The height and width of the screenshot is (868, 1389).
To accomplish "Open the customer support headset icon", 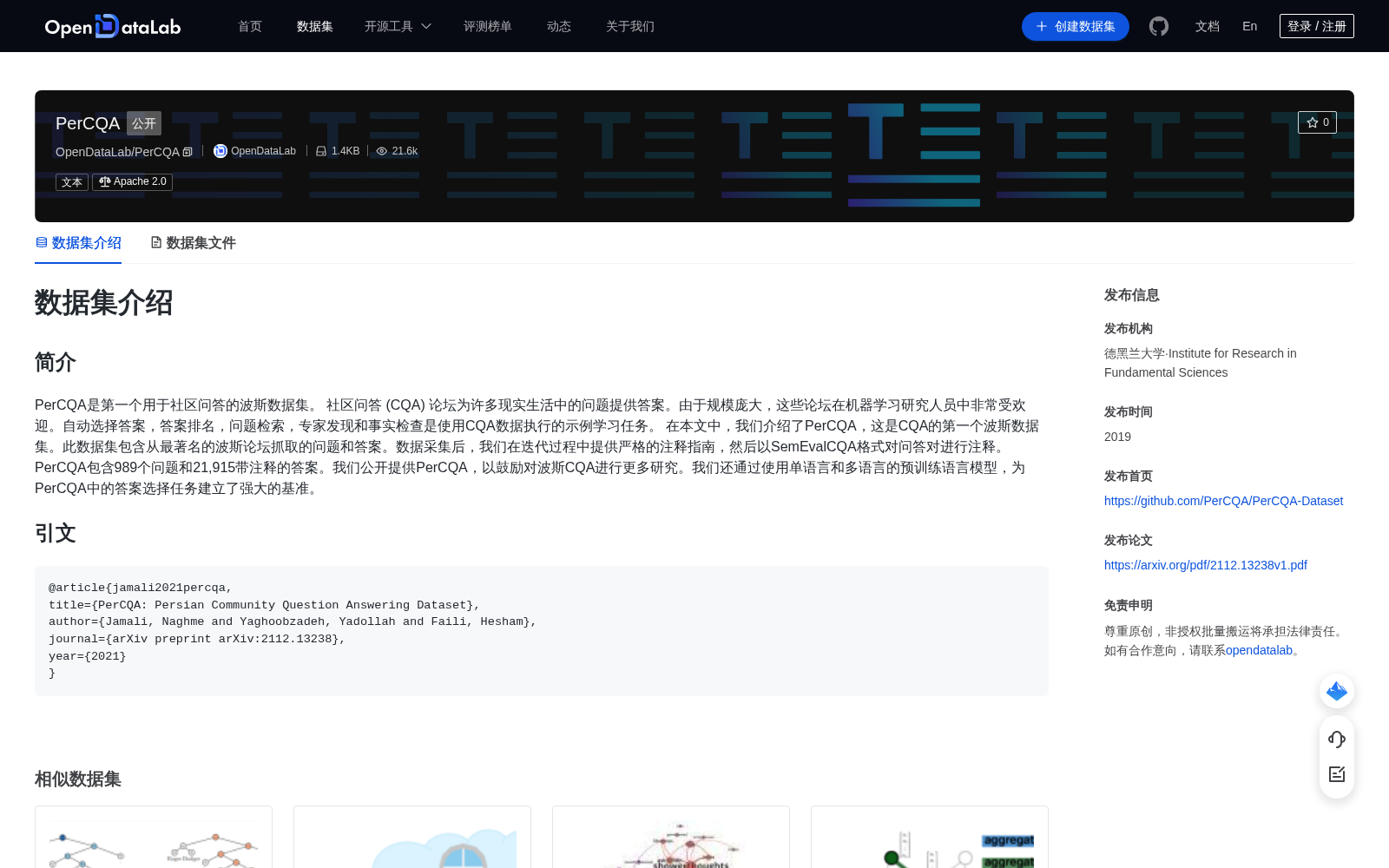I will pos(1337,740).
